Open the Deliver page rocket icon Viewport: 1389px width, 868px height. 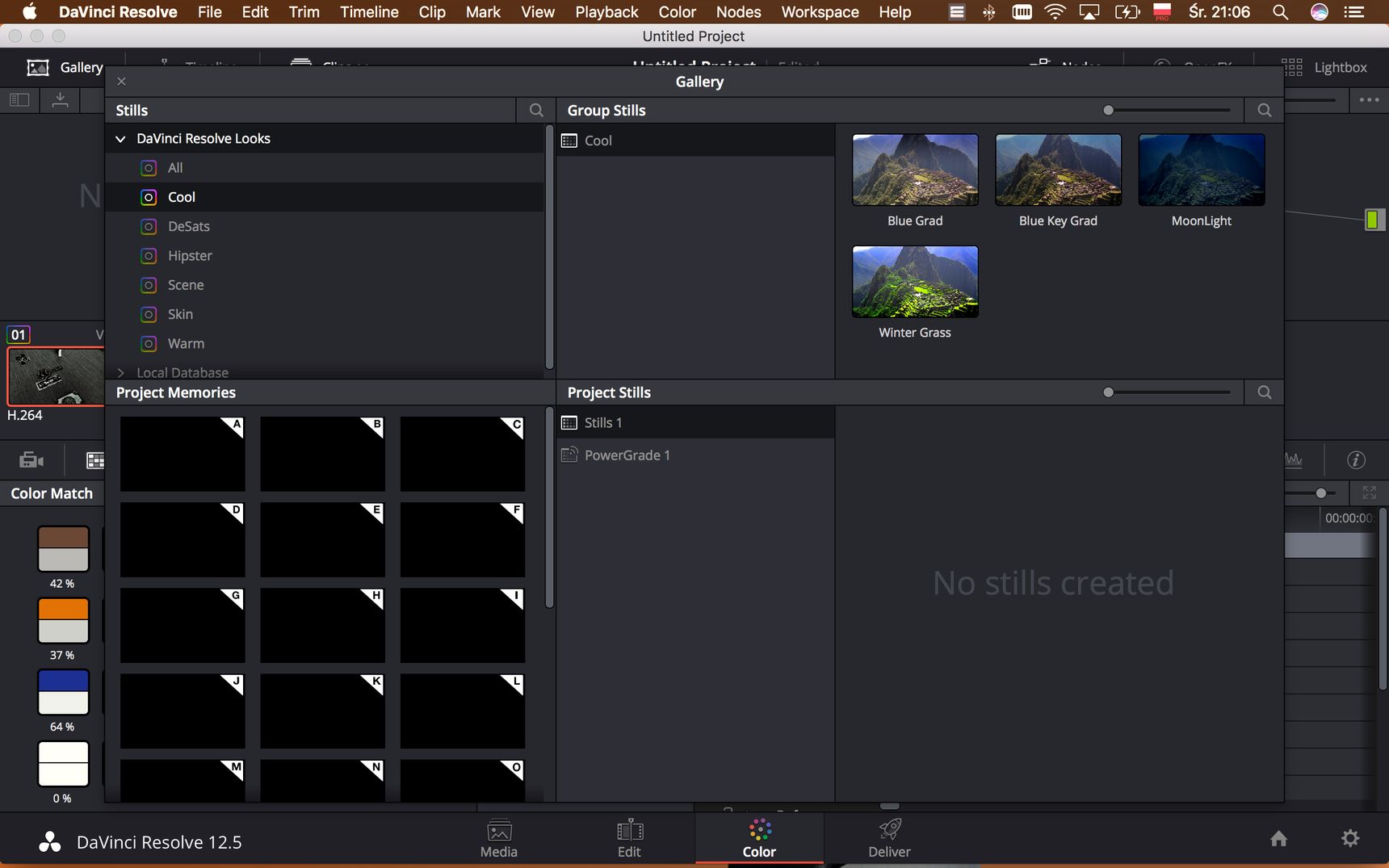[x=889, y=829]
